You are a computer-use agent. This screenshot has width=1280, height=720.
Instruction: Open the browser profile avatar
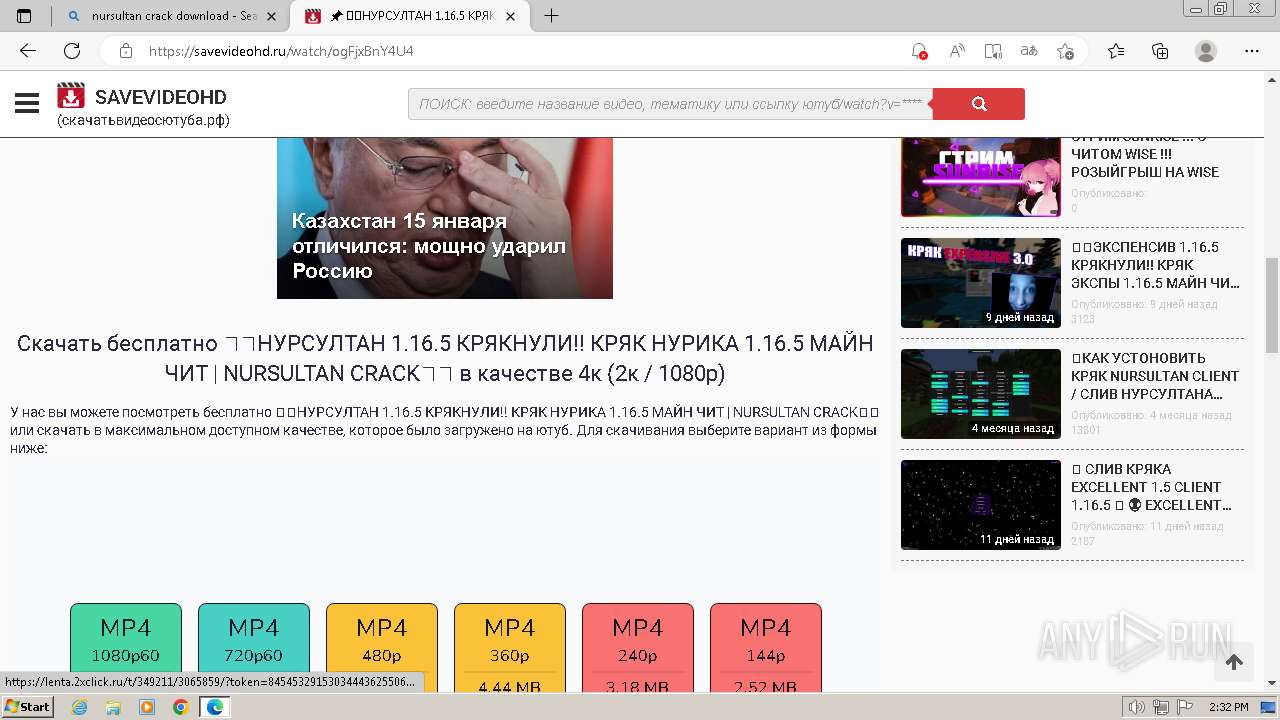click(x=1206, y=51)
